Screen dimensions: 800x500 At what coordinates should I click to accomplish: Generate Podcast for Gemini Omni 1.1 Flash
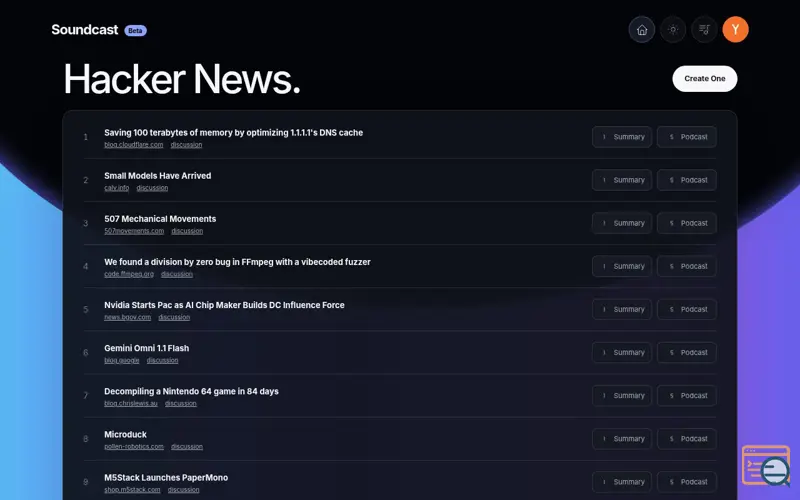(x=687, y=353)
